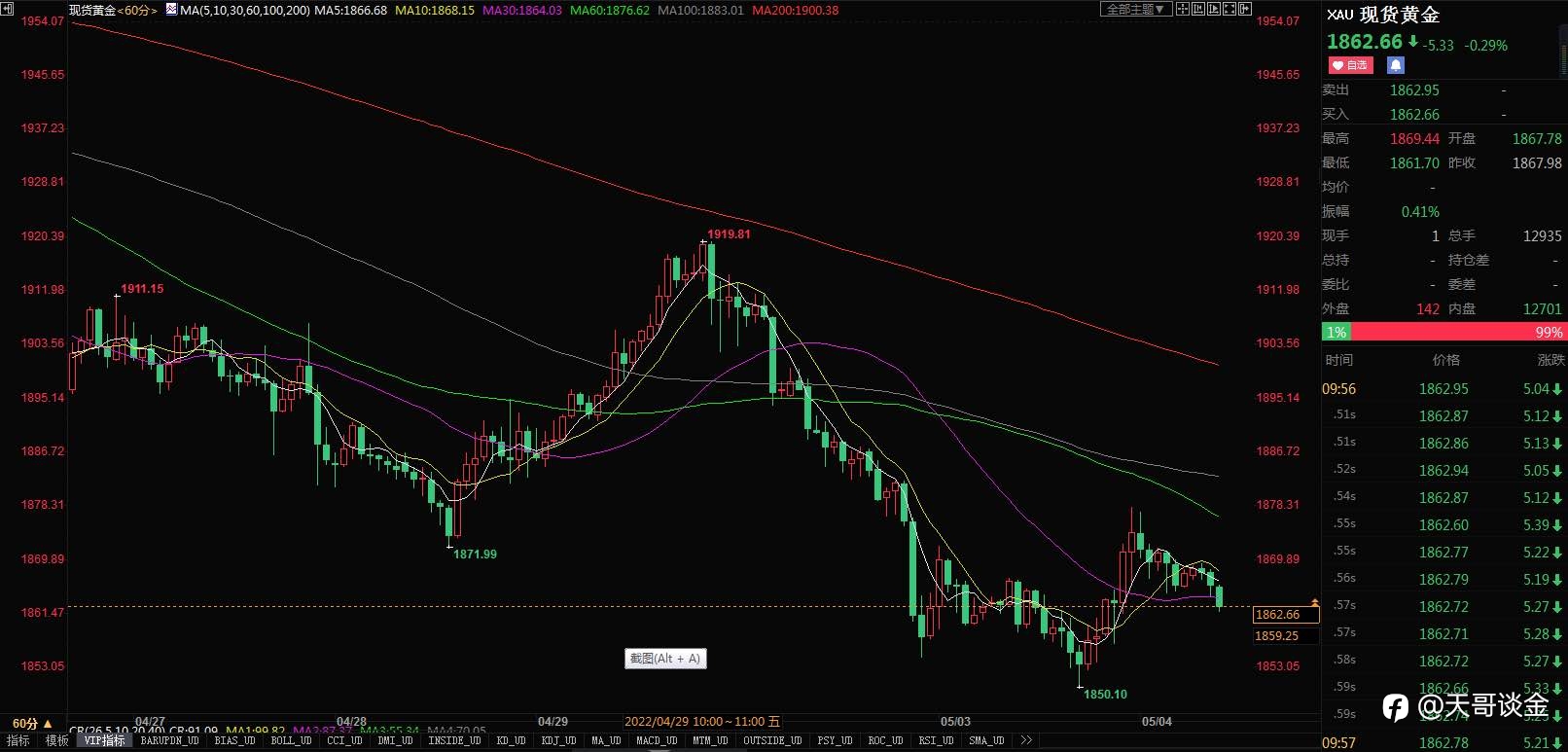This screenshot has width=1568, height=752.
Task: Click the 1919.81 high price marker
Action: 729,234
